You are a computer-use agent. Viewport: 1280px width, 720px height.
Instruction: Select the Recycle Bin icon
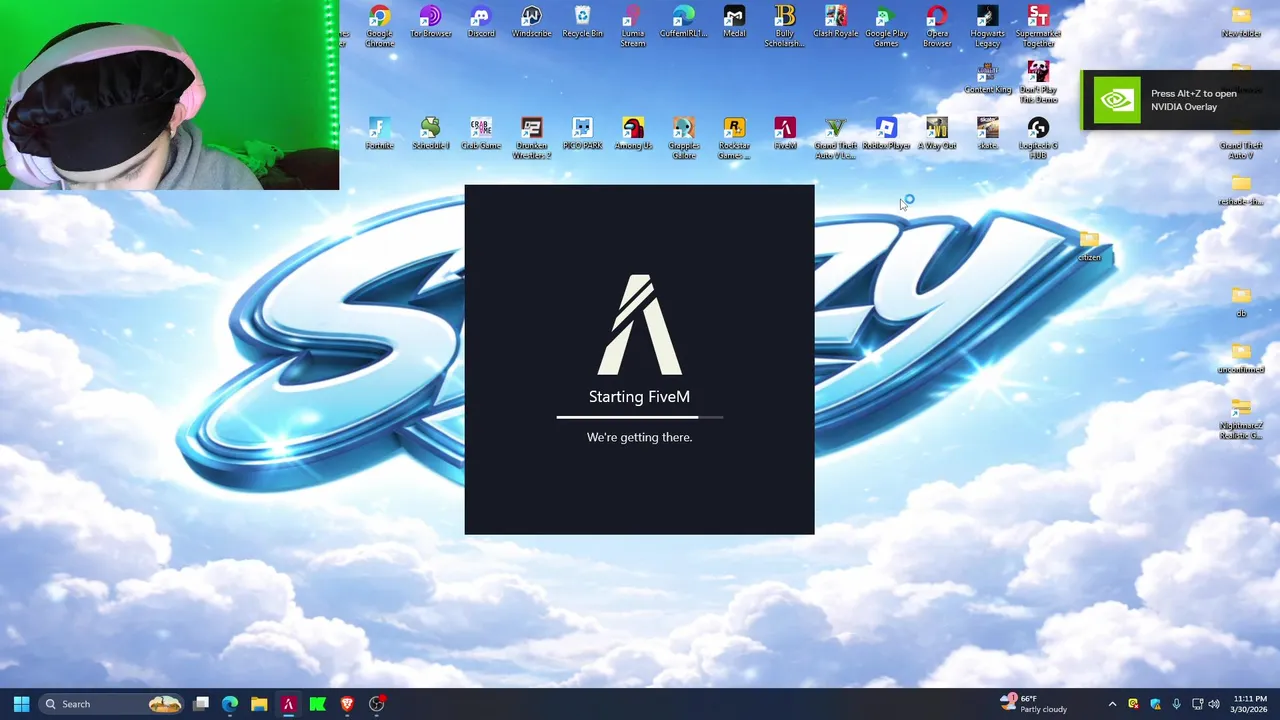(x=583, y=22)
